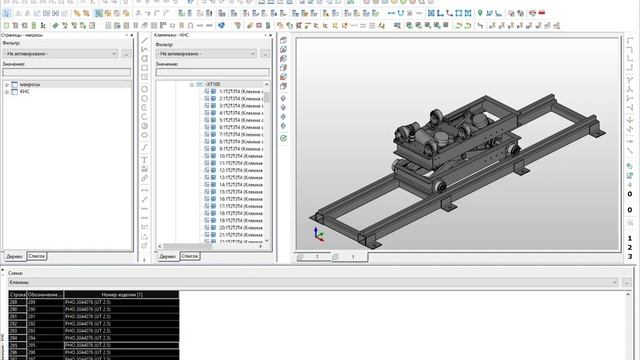The height and width of the screenshot is (360, 640).
Task: Click the Номер изделия [1] column header
Action: (122, 294)
